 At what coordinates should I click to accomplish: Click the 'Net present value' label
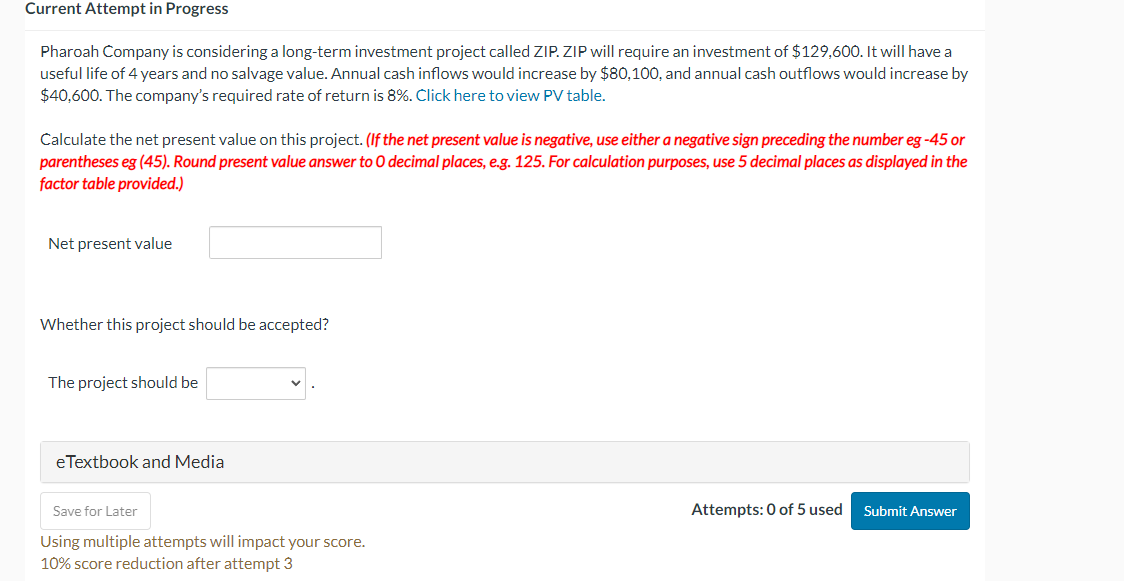pyautogui.click(x=109, y=243)
